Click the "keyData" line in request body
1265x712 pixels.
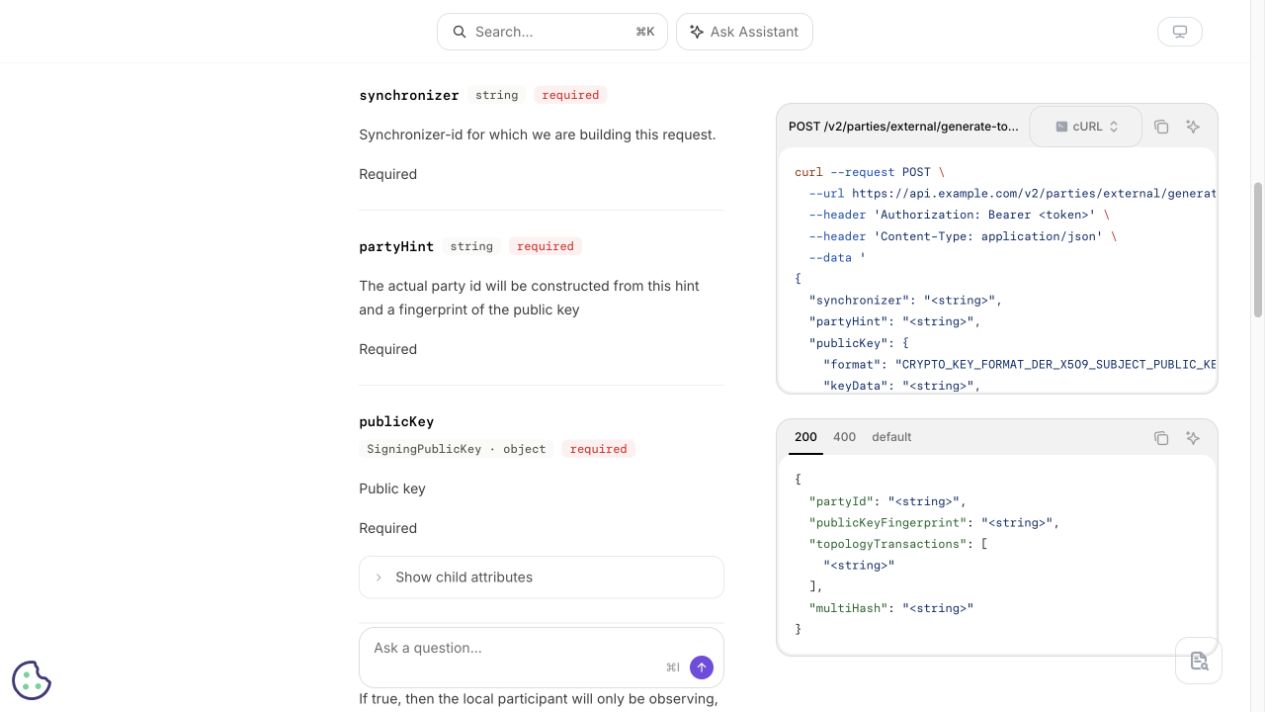[x=902, y=386]
